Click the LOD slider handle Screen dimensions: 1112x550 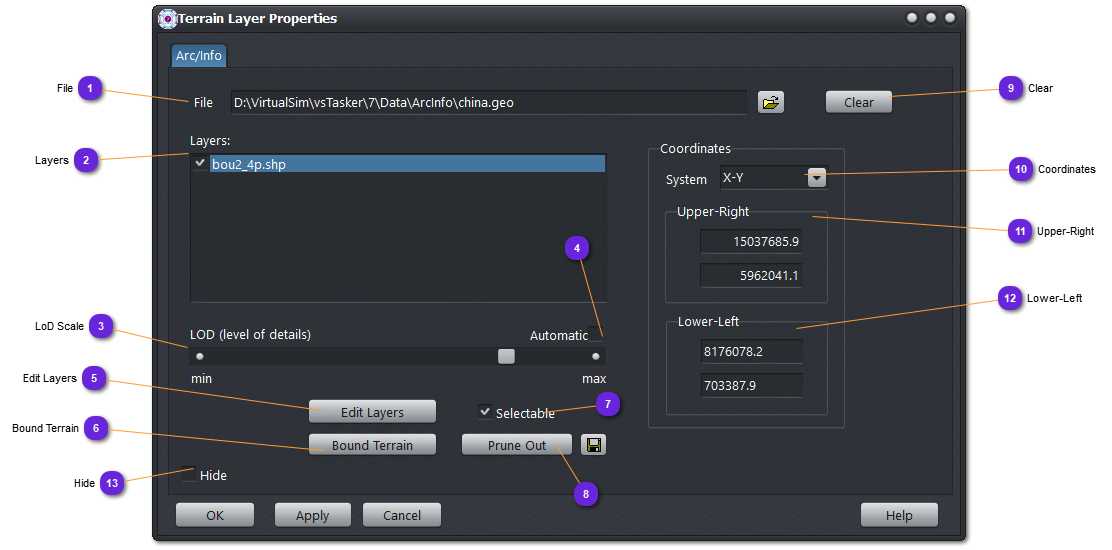tap(507, 356)
